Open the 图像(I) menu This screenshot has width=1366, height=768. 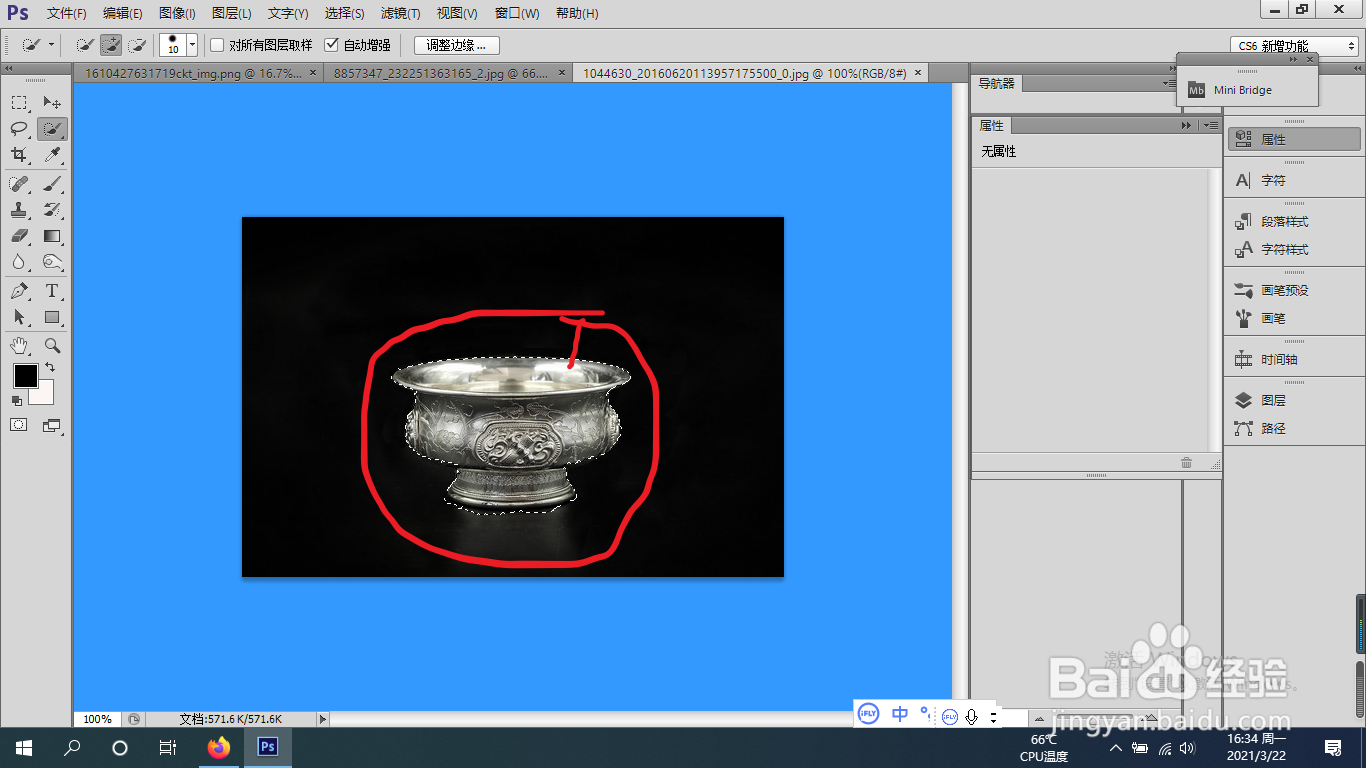(178, 13)
